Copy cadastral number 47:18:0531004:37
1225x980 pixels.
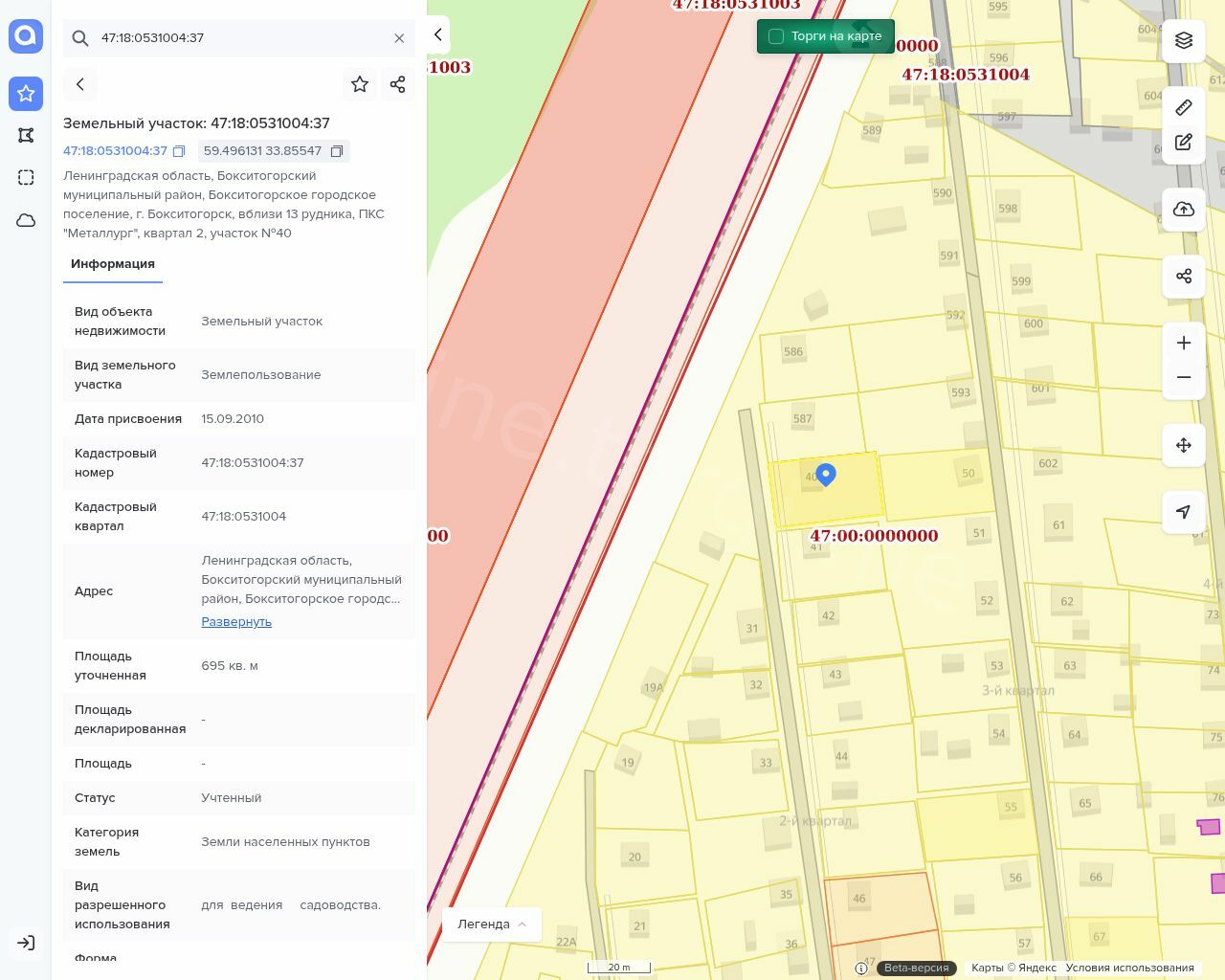point(179,151)
